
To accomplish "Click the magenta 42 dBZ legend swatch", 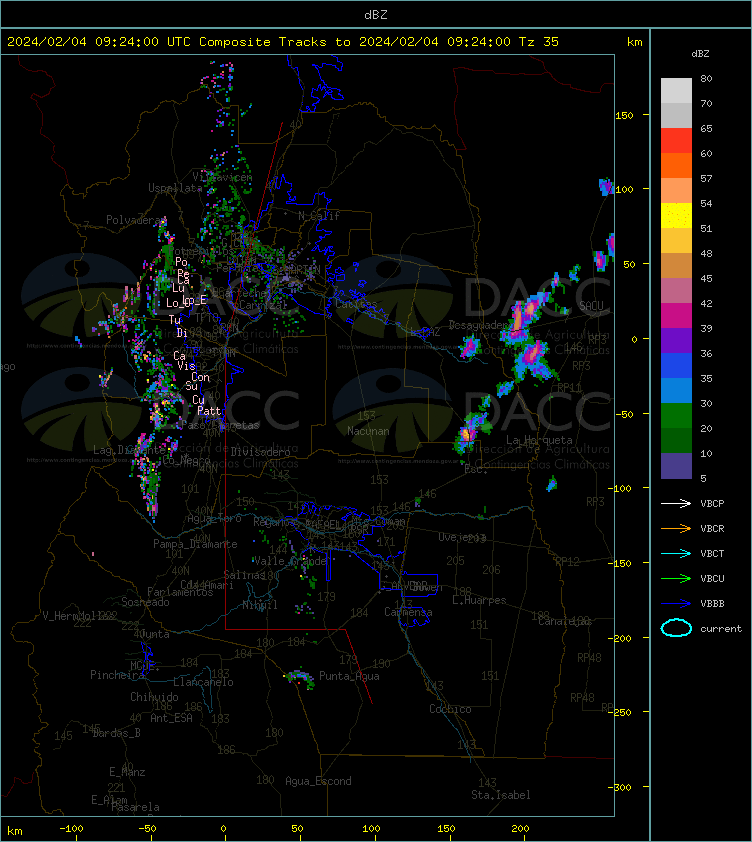I will 676,315.
